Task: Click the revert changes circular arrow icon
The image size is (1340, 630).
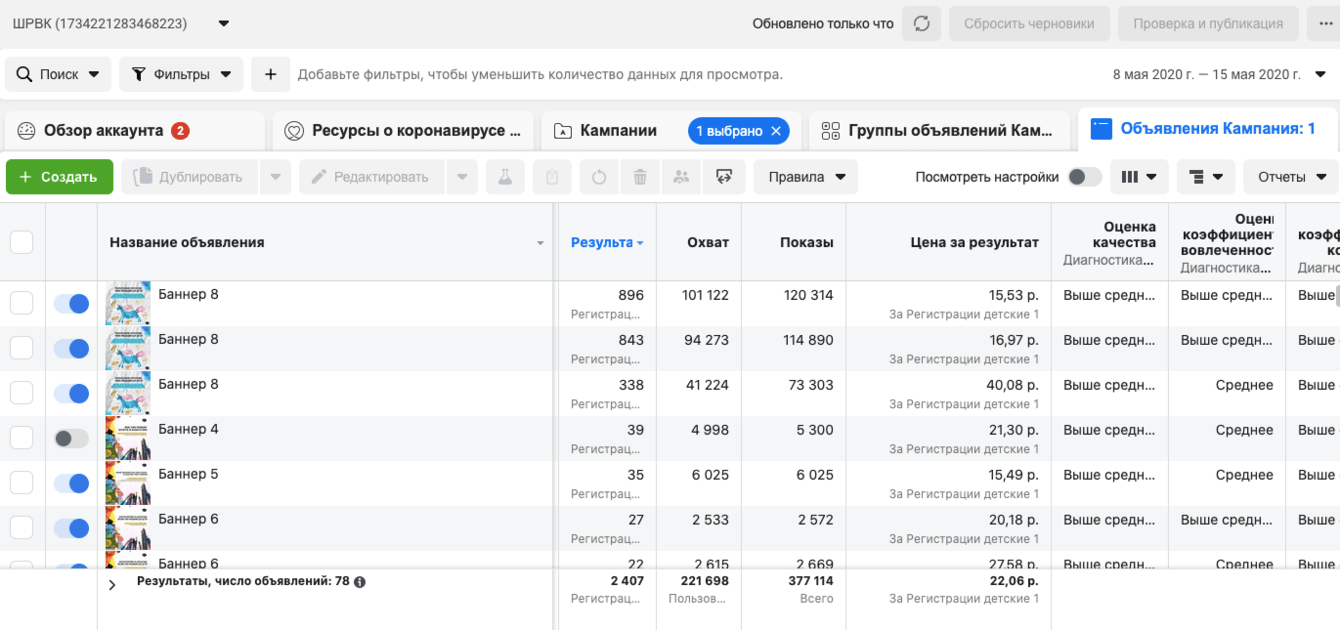Action: [x=598, y=177]
